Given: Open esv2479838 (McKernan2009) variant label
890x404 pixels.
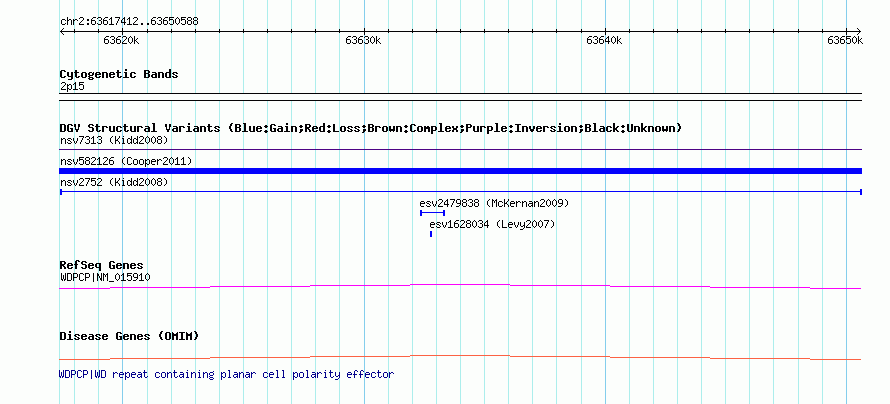Looking at the screenshot, I should (494, 203).
